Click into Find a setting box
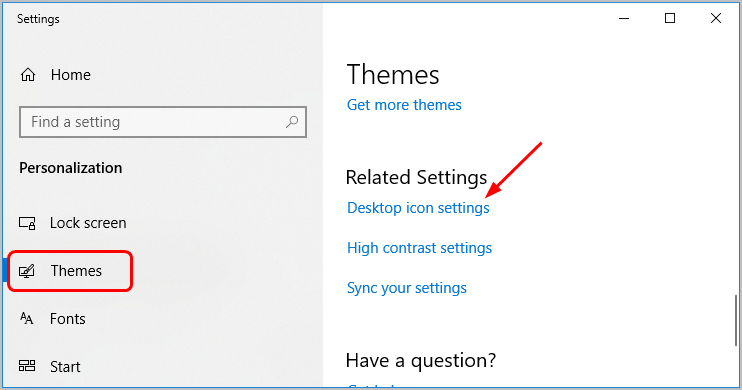This screenshot has width=742, height=390. tap(163, 122)
